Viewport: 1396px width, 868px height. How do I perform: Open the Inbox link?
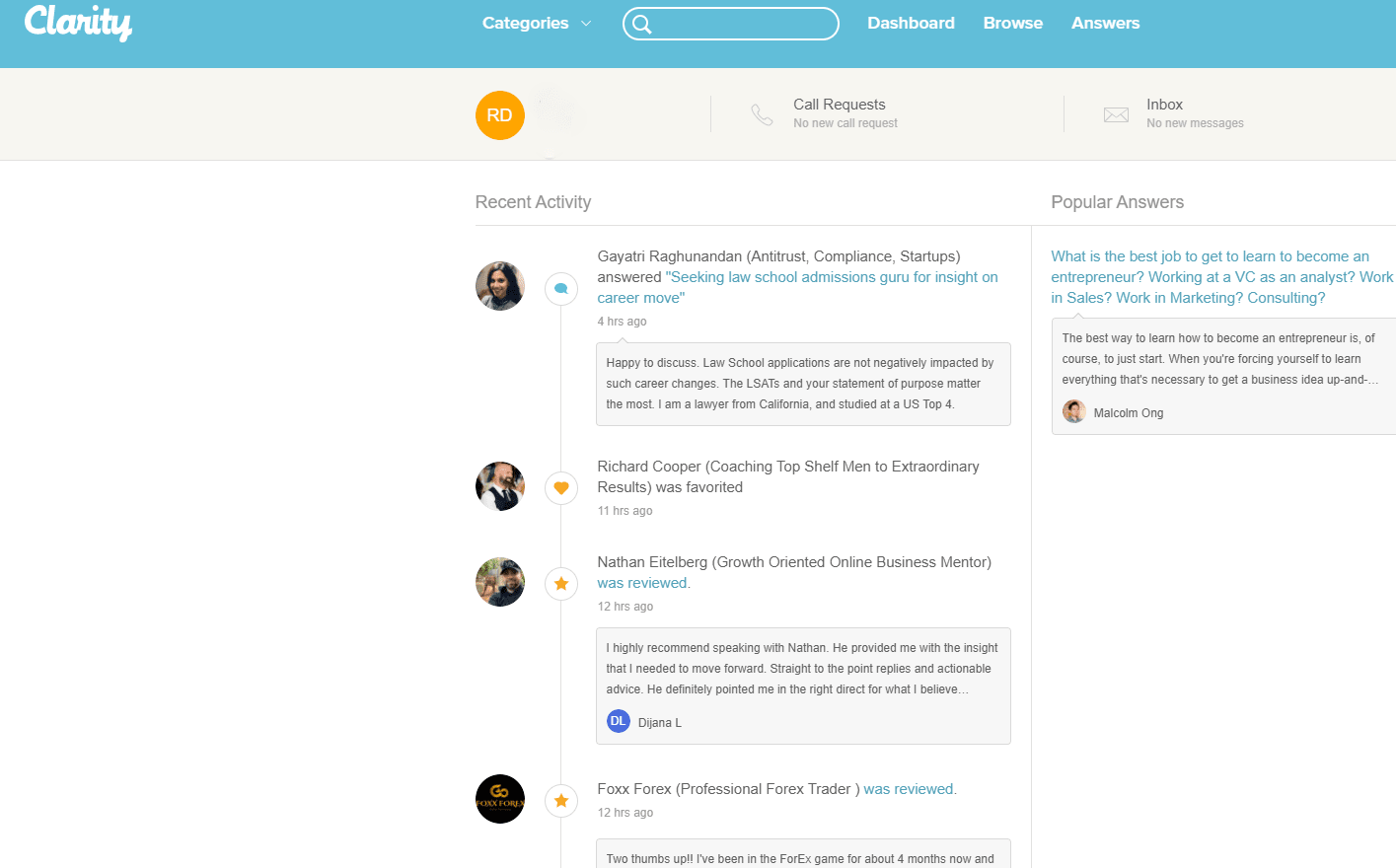coord(1164,105)
